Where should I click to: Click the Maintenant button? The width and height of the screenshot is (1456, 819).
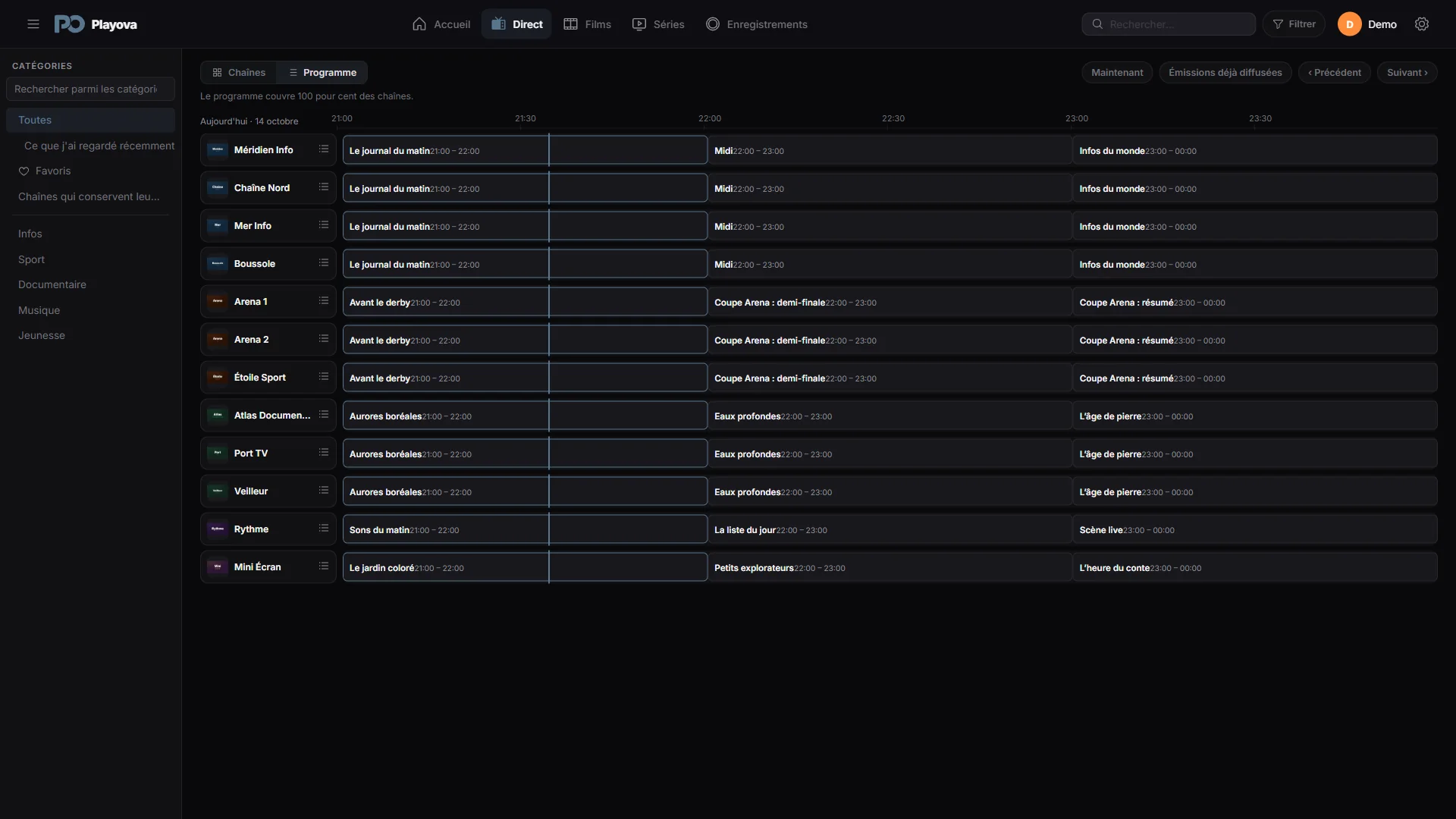1117,73
